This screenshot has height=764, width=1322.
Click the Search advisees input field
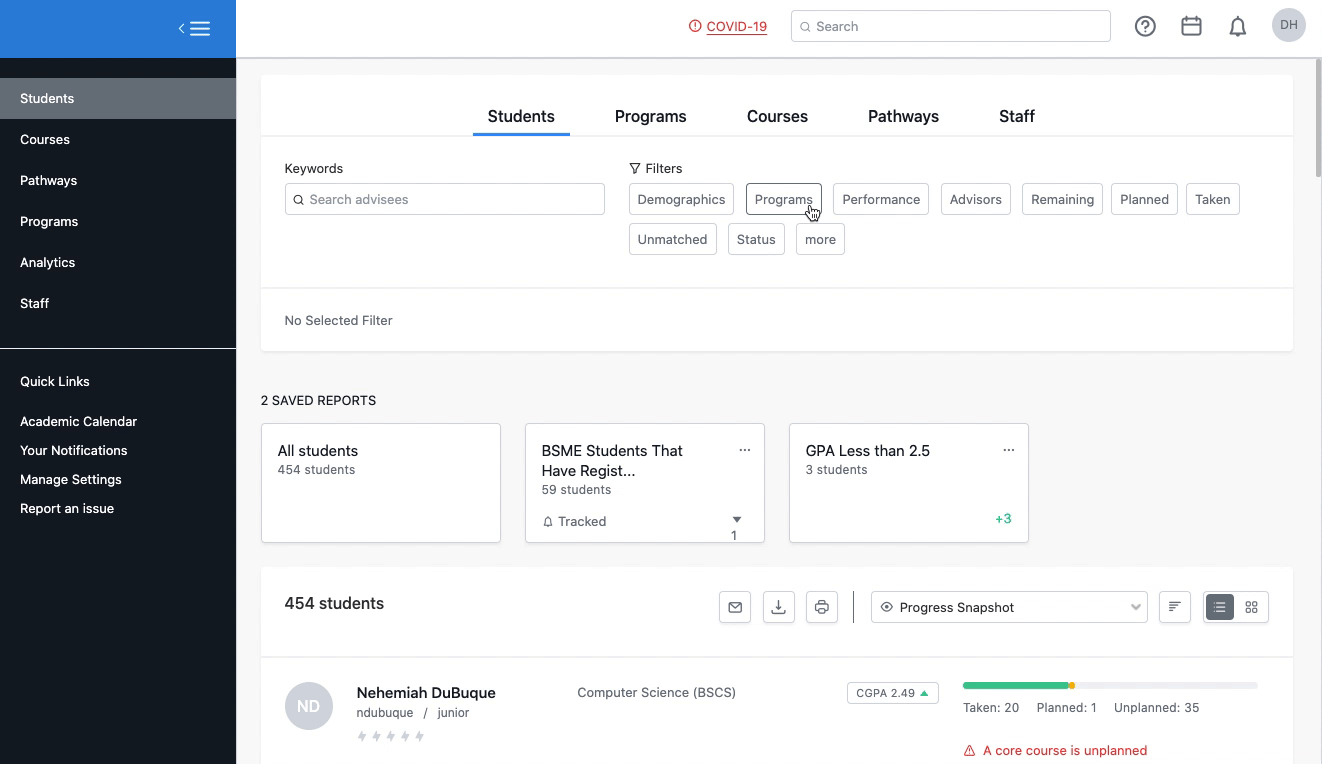coord(444,199)
